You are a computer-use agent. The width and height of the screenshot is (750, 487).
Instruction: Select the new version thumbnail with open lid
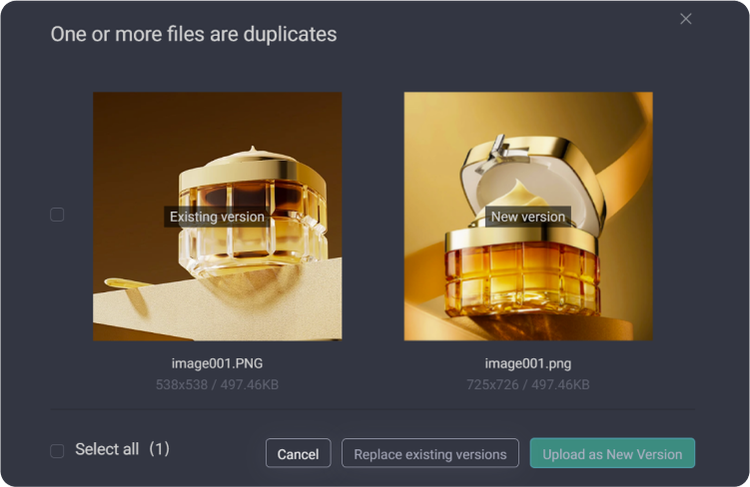pyautogui.click(x=528, y=216)
